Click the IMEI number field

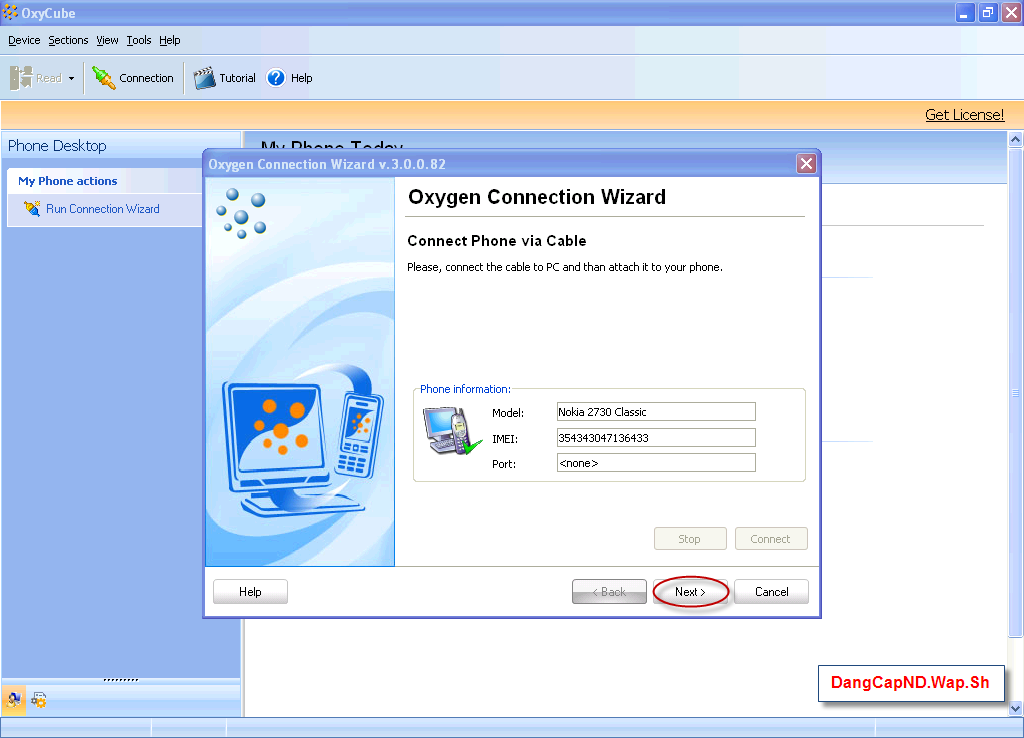tap(656, 438)
